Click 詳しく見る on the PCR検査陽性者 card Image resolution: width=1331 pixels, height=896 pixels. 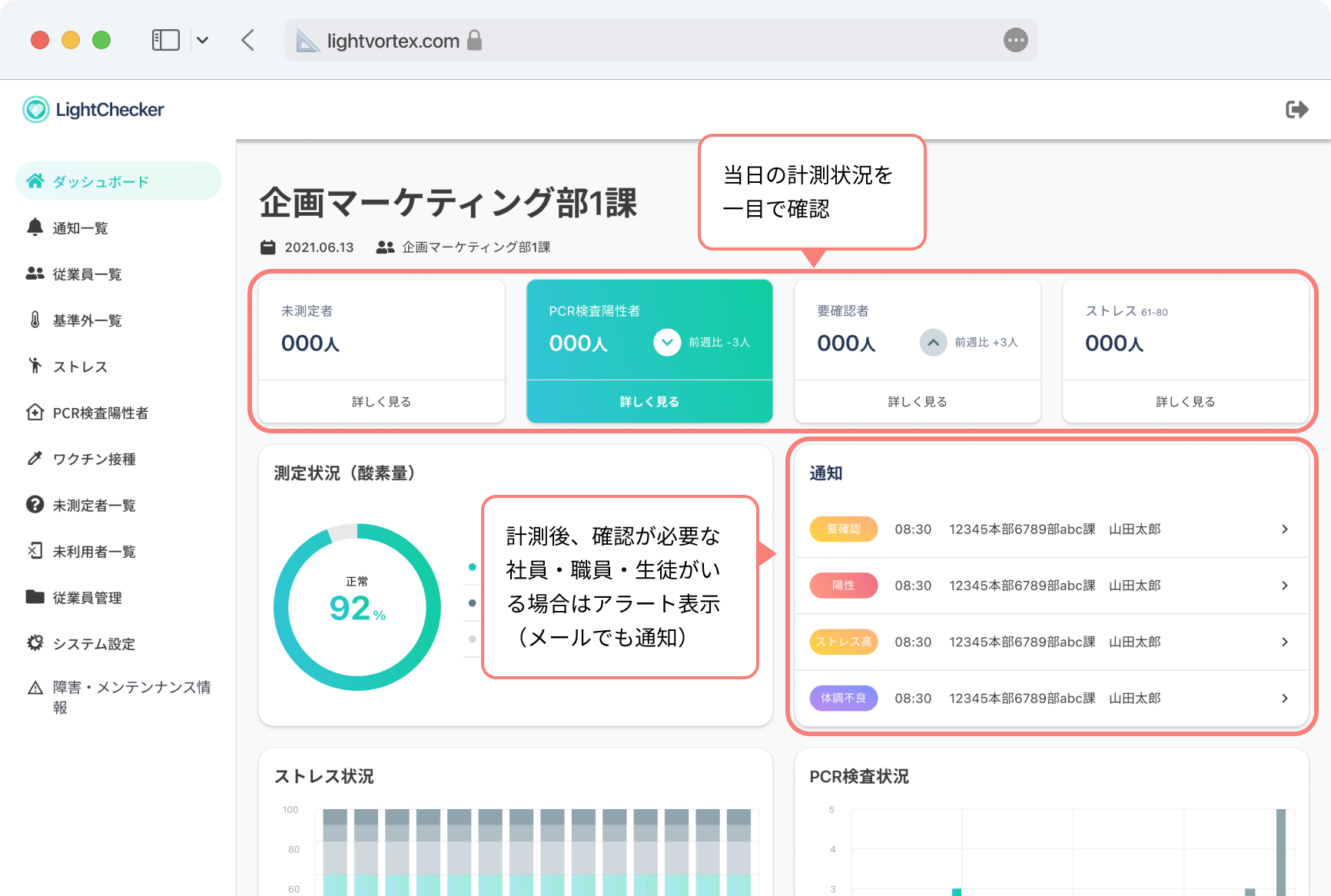(649, 401)
